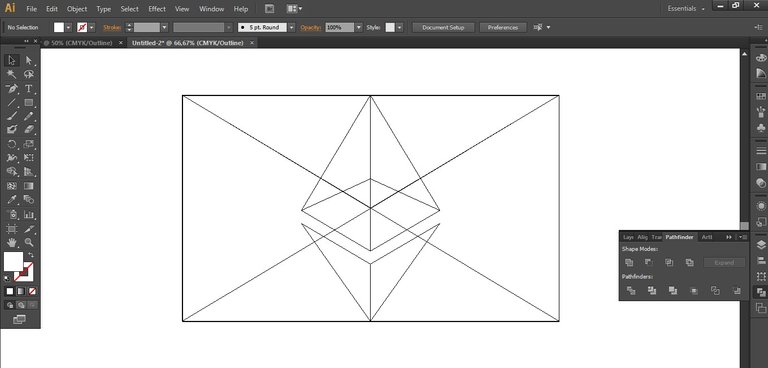The width and height of the screenshot is (768, 368).
Task: Select the Scale tool
Action: click(x=29, y=144)
